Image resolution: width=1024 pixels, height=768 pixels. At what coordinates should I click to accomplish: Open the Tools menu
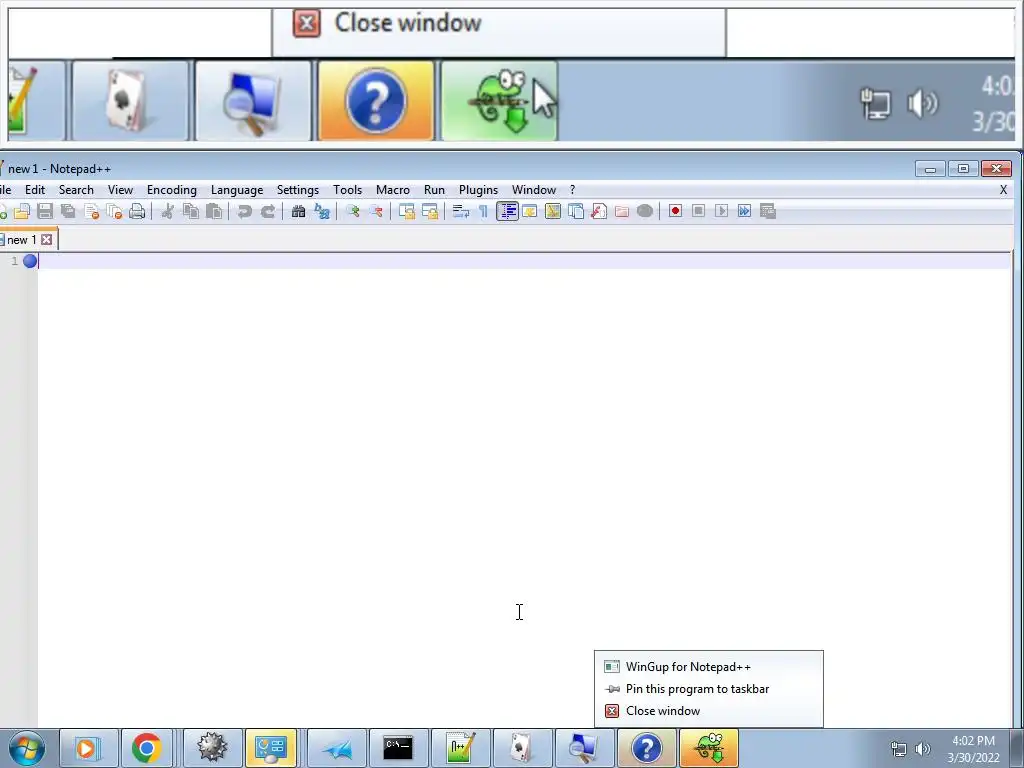[347, 190]
